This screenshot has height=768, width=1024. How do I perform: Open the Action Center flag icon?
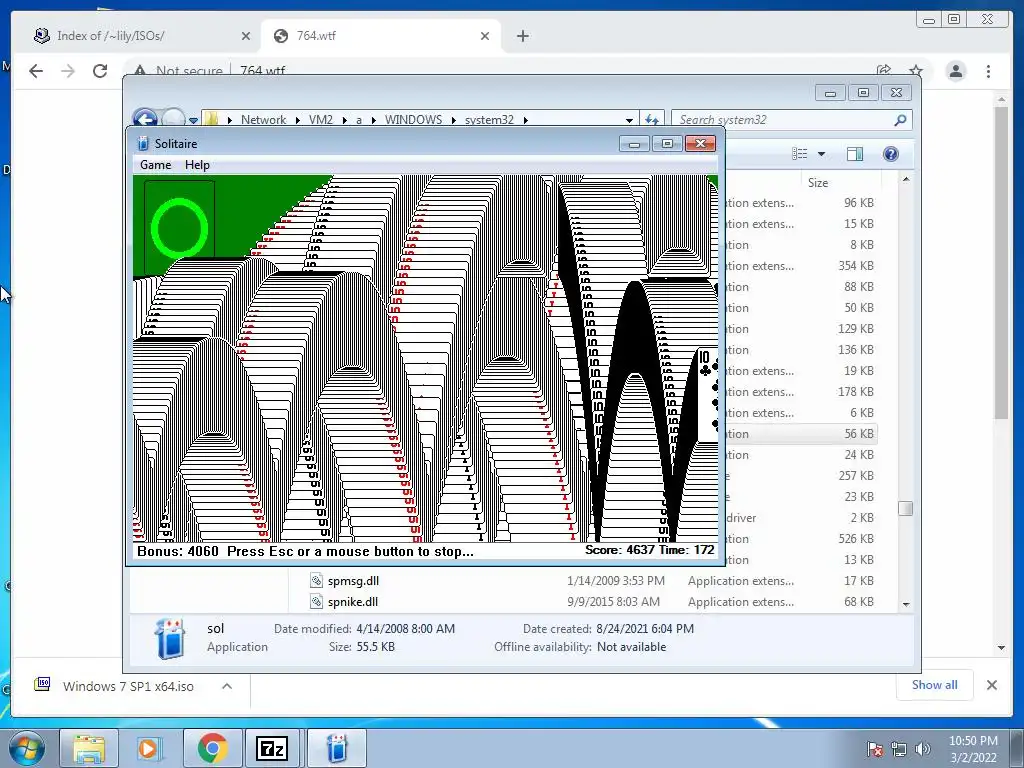875,750
